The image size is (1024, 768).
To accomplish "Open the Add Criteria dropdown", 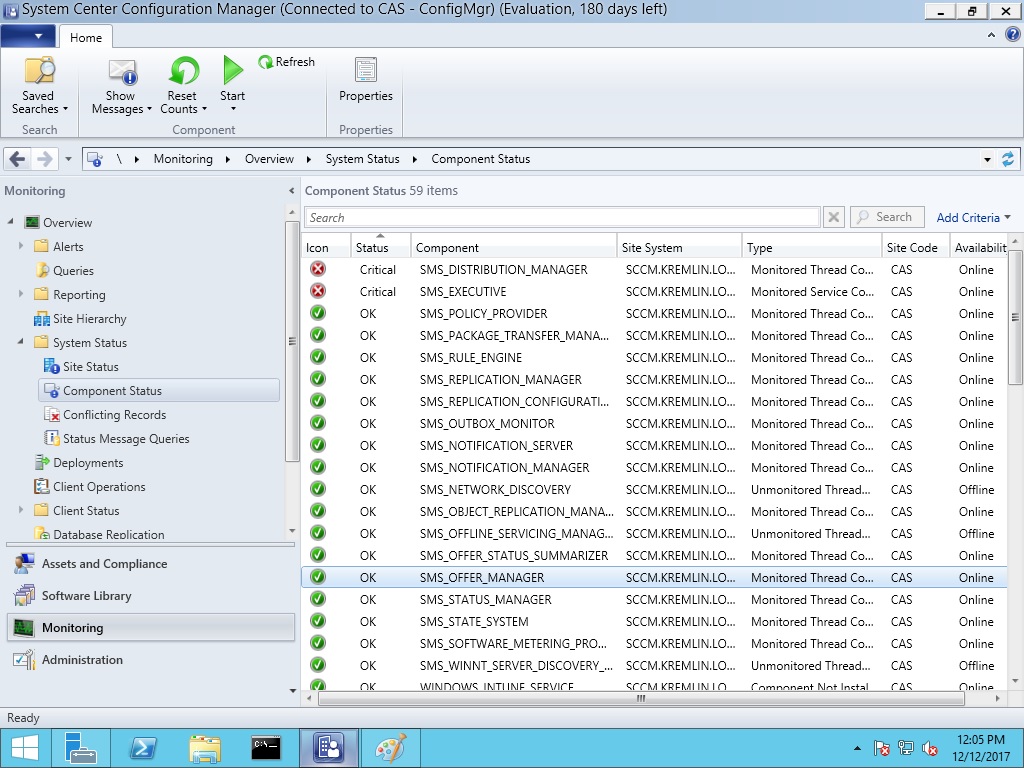I will point(973,217).
